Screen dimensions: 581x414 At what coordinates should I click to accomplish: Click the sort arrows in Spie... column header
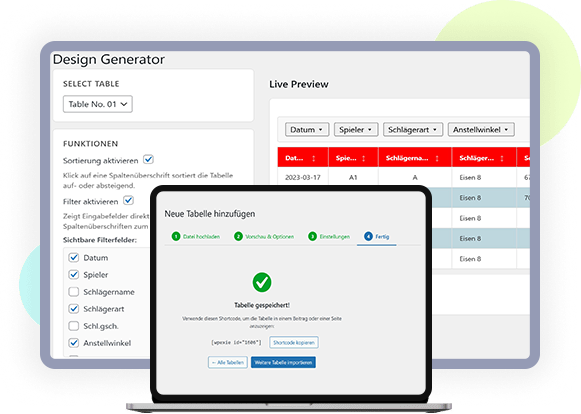pyautogui.click(x=363, y=158)
